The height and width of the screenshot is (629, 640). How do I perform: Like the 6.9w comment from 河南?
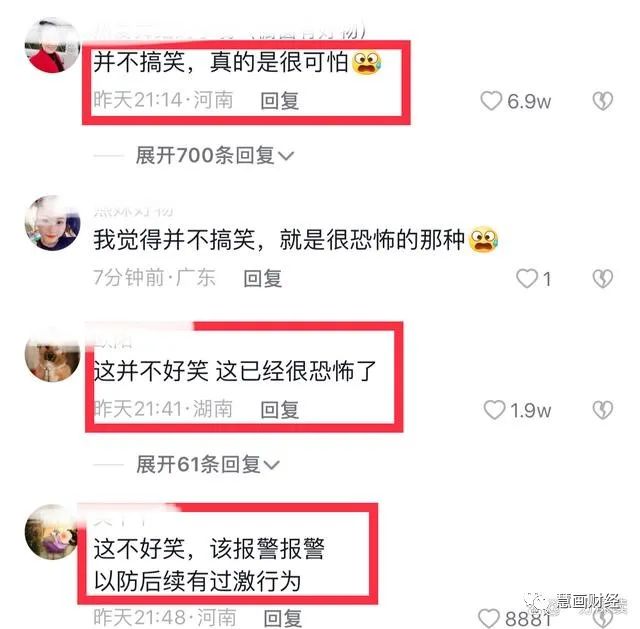491,101
